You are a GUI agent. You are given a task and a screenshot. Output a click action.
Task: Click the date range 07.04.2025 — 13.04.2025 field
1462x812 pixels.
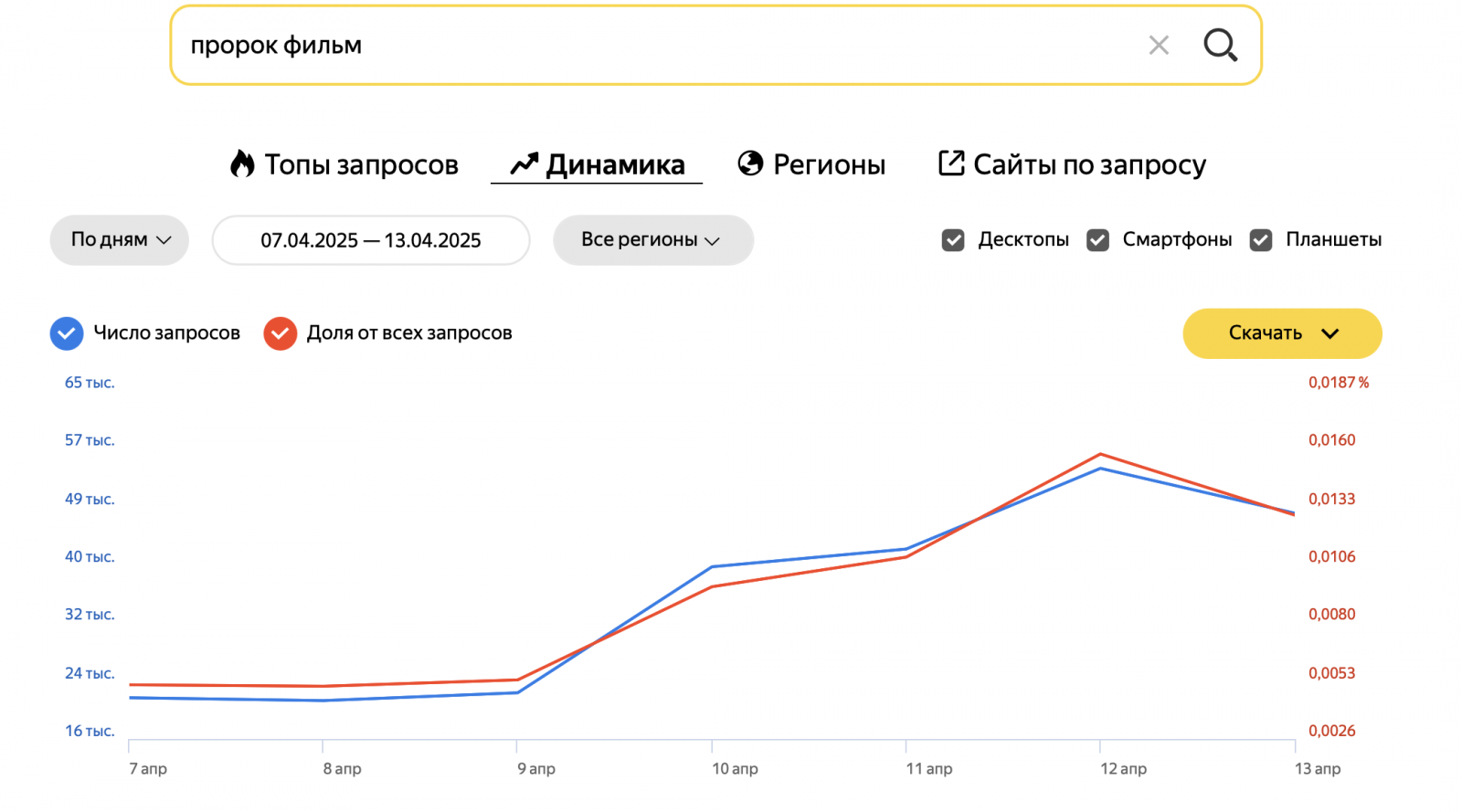pos(371,240)
